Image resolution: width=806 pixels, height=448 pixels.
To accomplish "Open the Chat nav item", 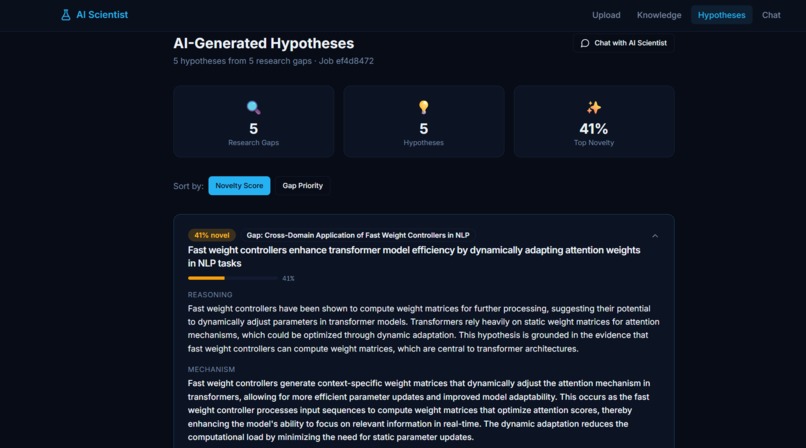I will [771, 15].
